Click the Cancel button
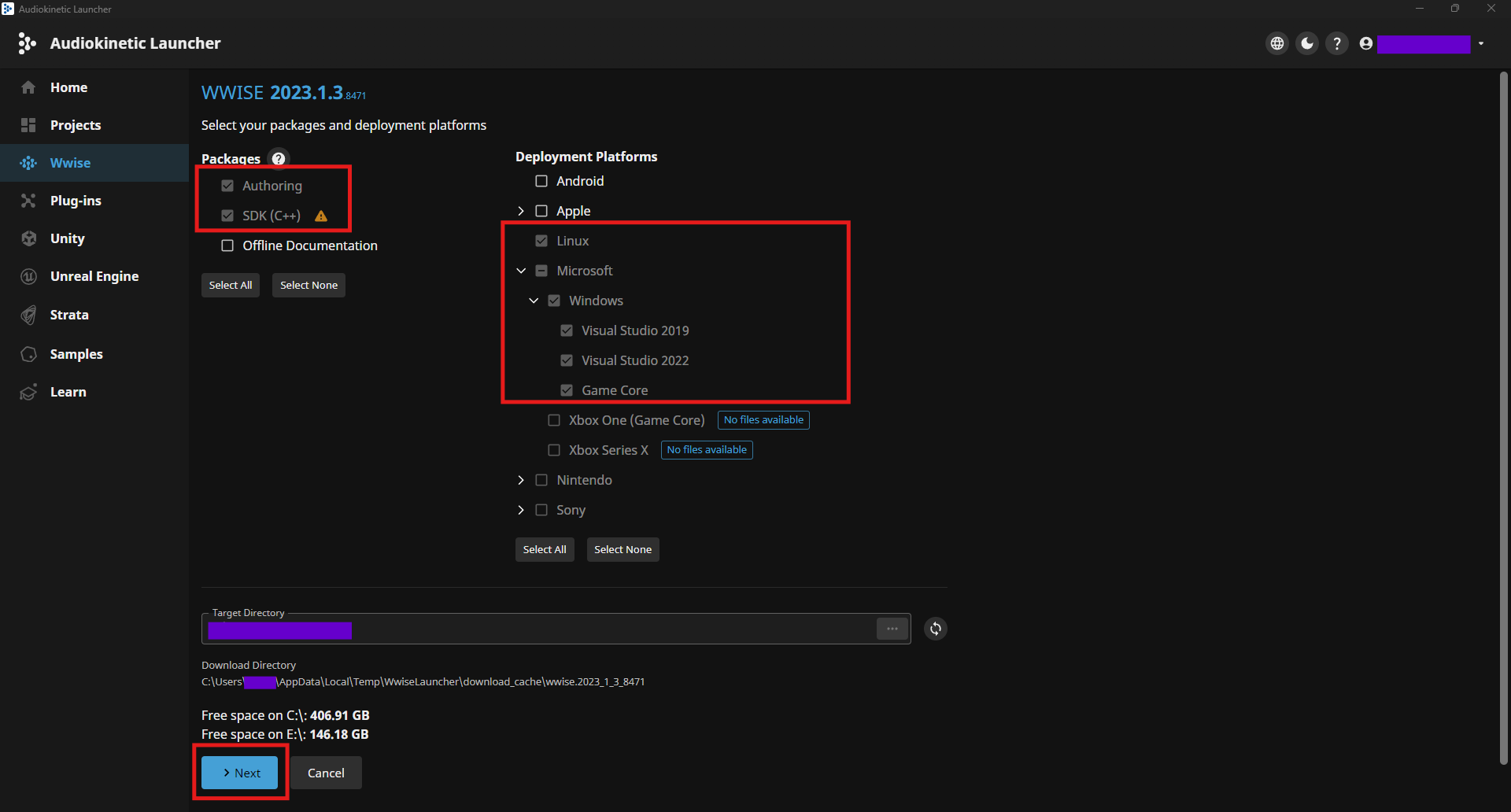This screenshot has height=812, width=1511. 326,773
